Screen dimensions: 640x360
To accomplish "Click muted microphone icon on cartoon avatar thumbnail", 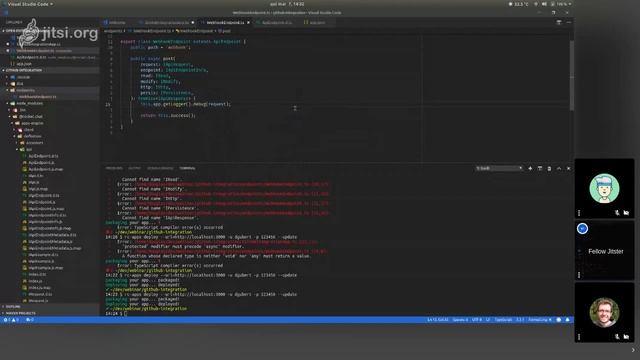I will tap(617, 213).
